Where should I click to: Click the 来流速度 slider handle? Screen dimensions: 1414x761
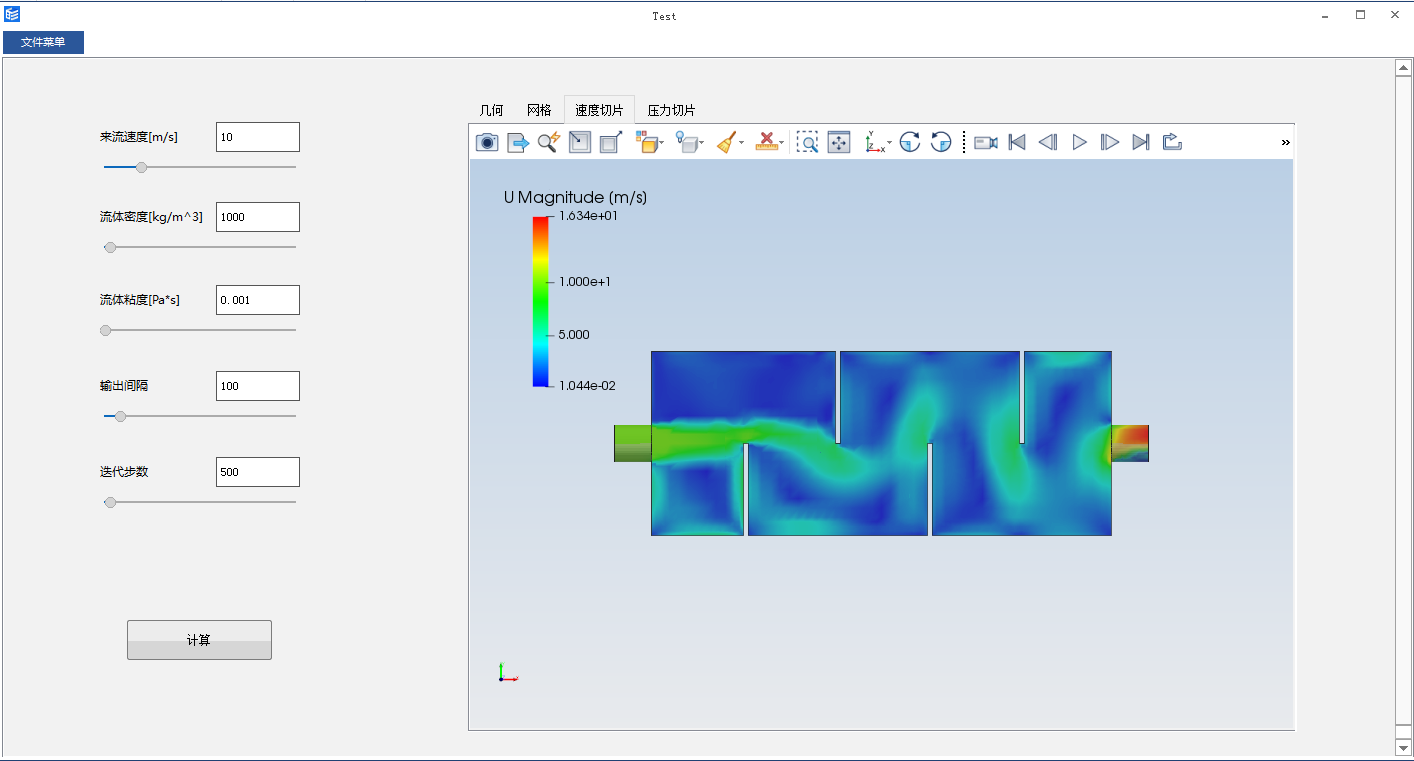click(141, 167)
